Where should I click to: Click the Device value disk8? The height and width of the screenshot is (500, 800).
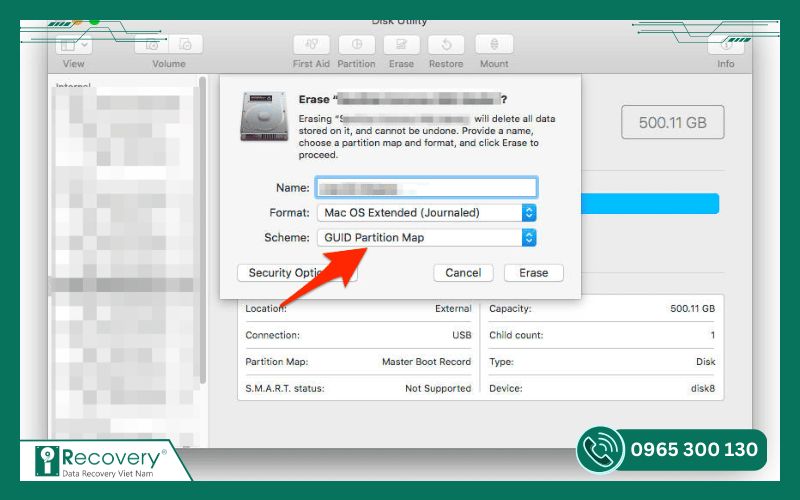click(x=703, y=388)
